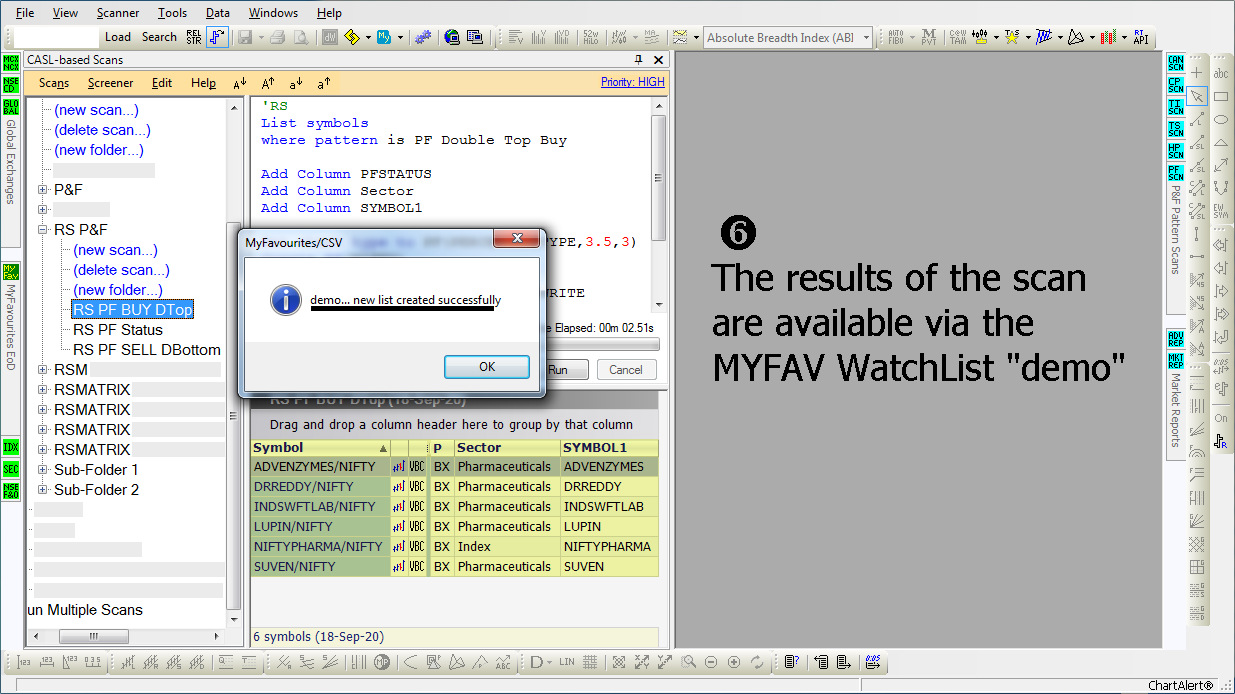Open the HP SCN side scanner tab
Screen dimensions: 1235x694
click(1176, 151)
